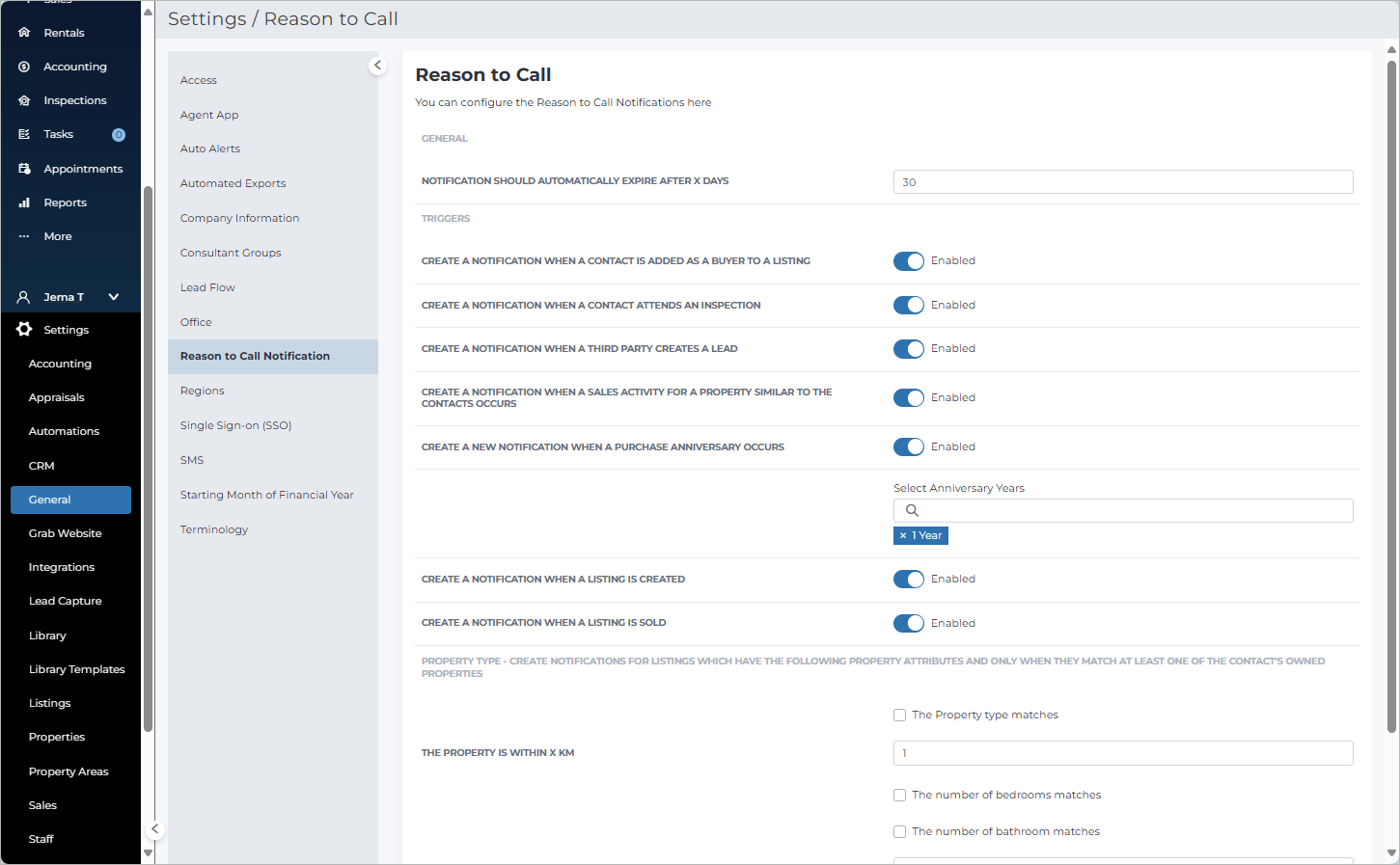Open Terminology settings

pos(214,529)
